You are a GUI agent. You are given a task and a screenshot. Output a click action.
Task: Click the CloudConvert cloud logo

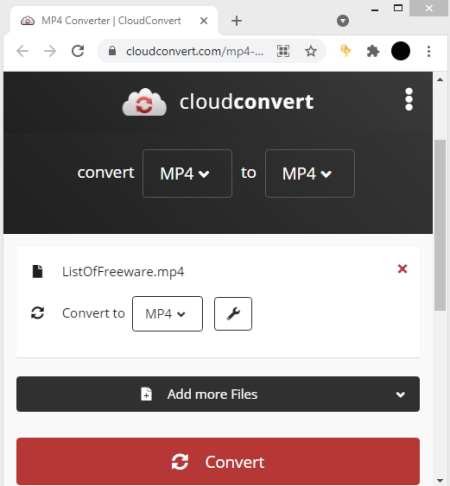coord(144,102)
